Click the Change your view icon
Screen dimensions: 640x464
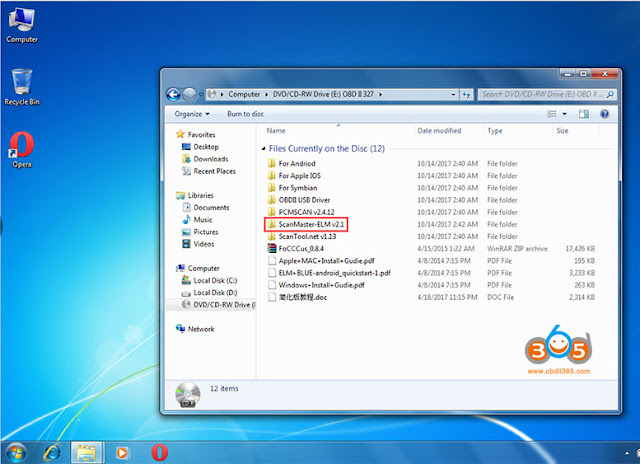(552, 114)
